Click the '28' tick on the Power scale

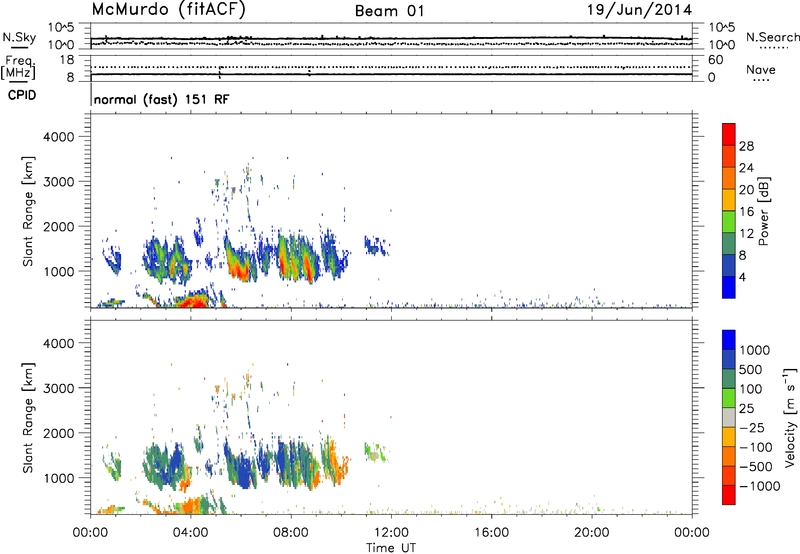746,146
